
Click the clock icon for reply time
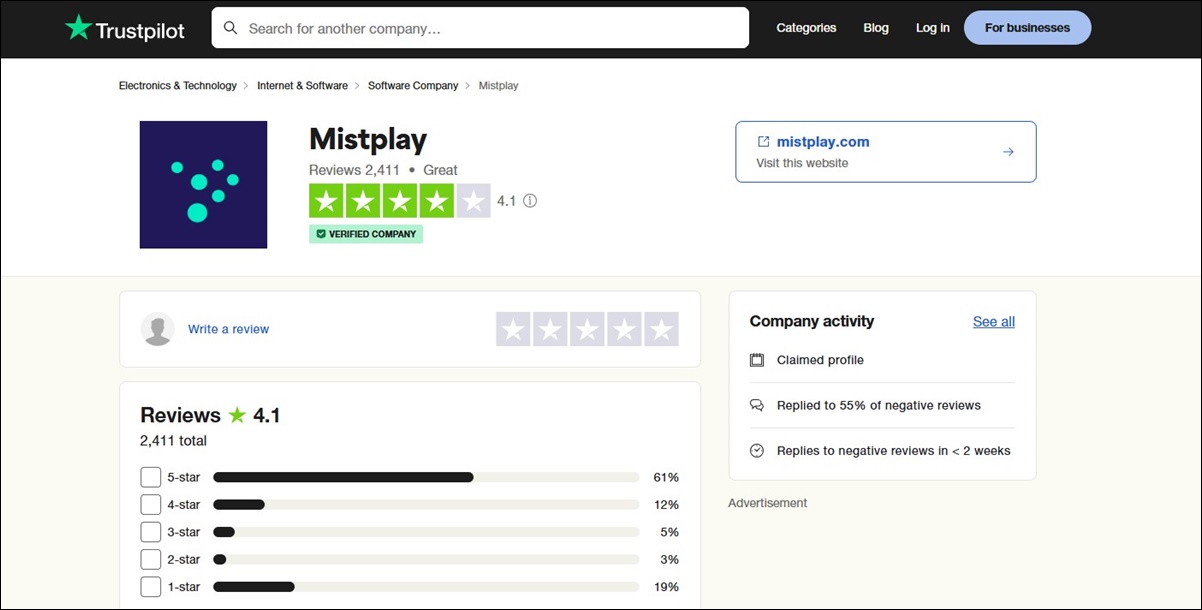point(757,451)
